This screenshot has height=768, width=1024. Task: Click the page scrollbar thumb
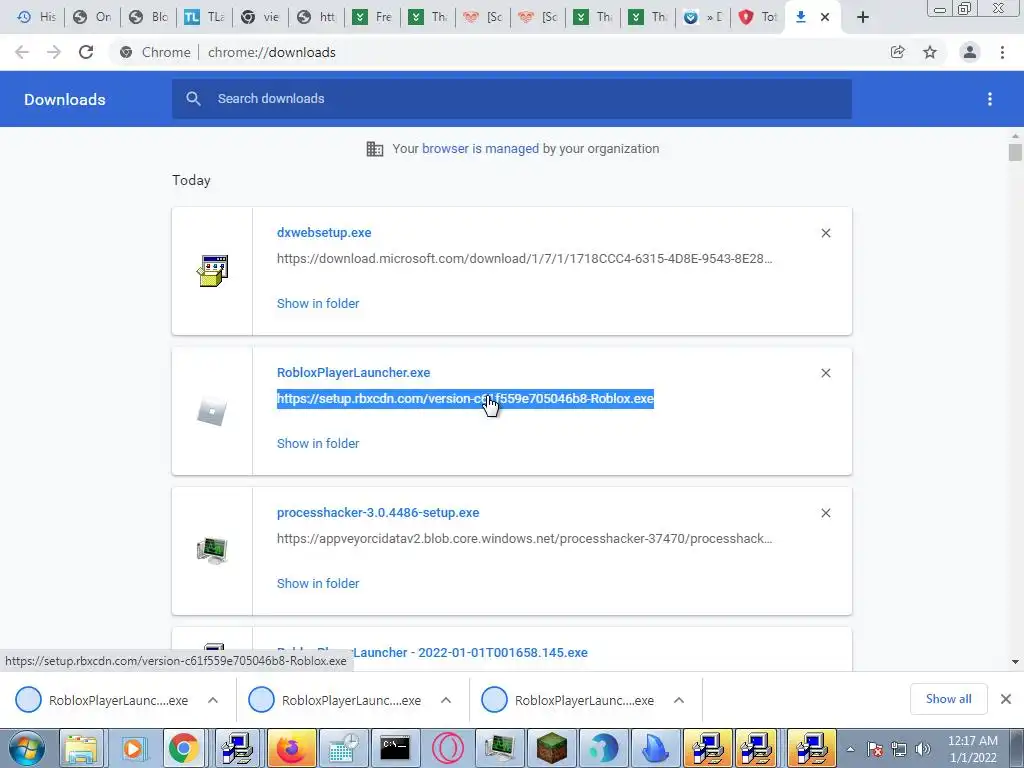pos(1015,152)
